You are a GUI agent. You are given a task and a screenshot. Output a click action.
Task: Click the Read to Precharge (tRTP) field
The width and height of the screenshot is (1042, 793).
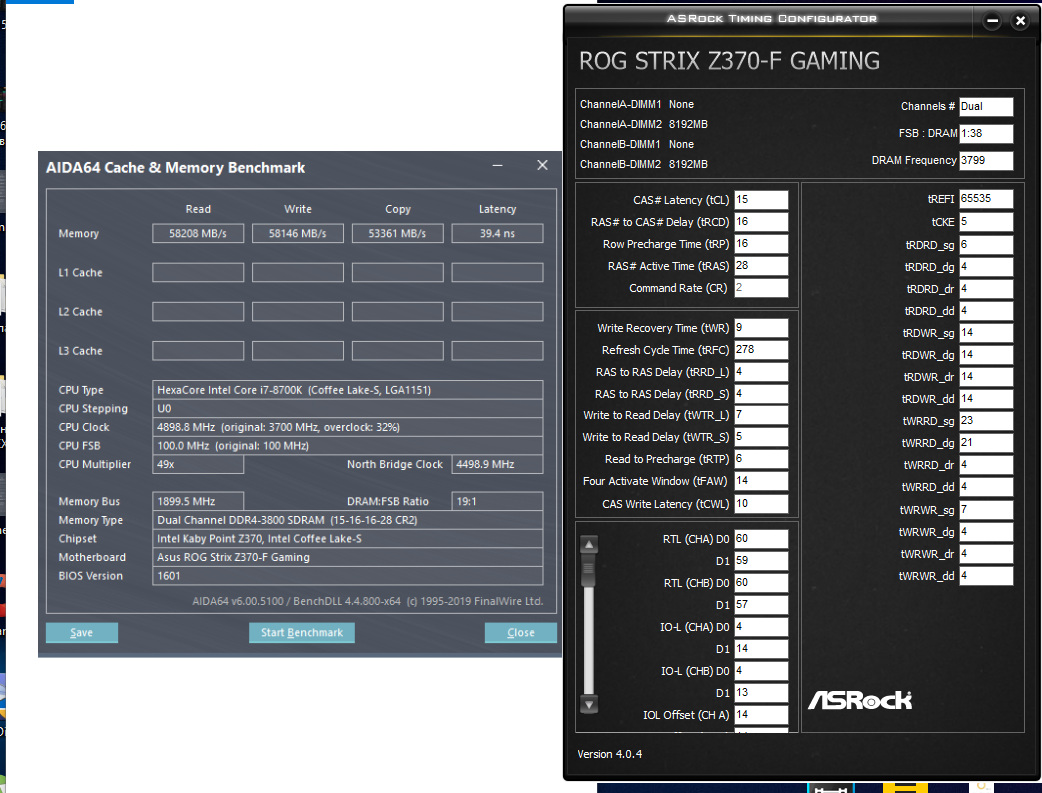point(761,459)
